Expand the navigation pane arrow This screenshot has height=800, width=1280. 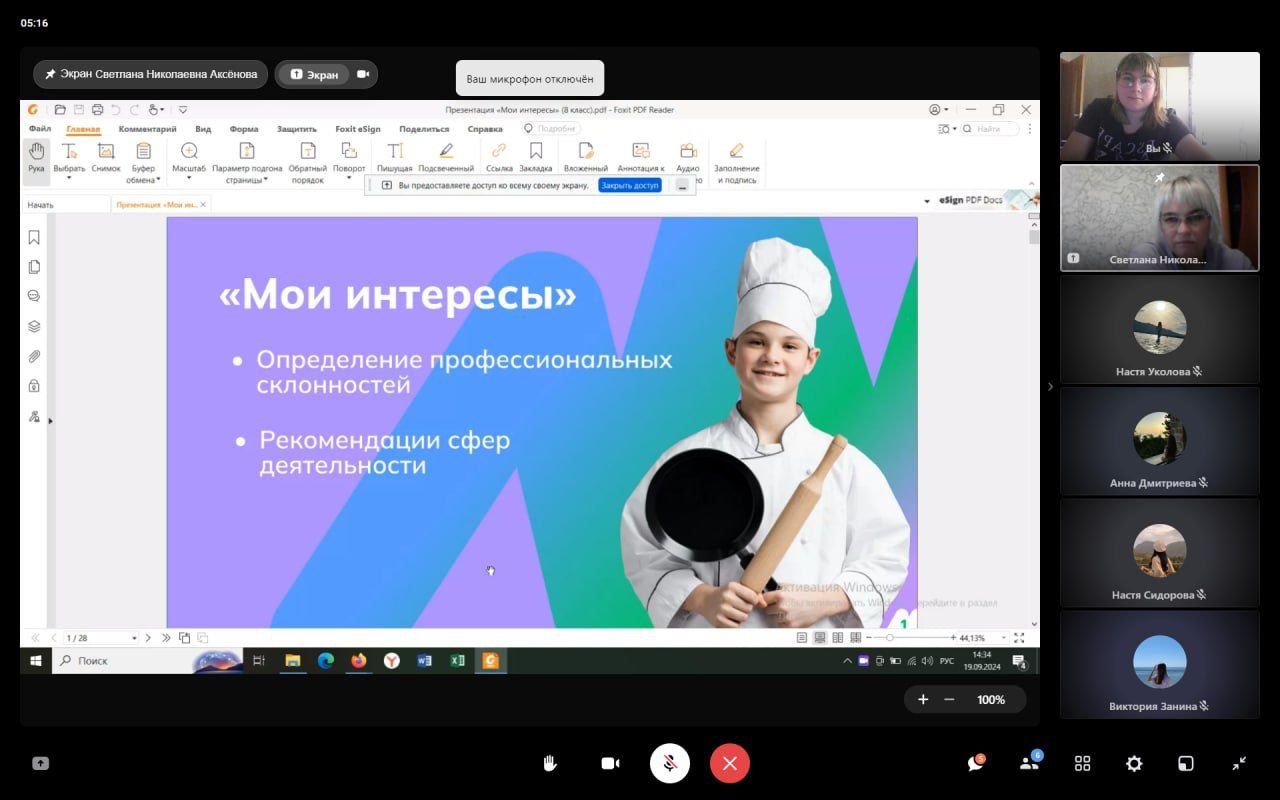50,421
